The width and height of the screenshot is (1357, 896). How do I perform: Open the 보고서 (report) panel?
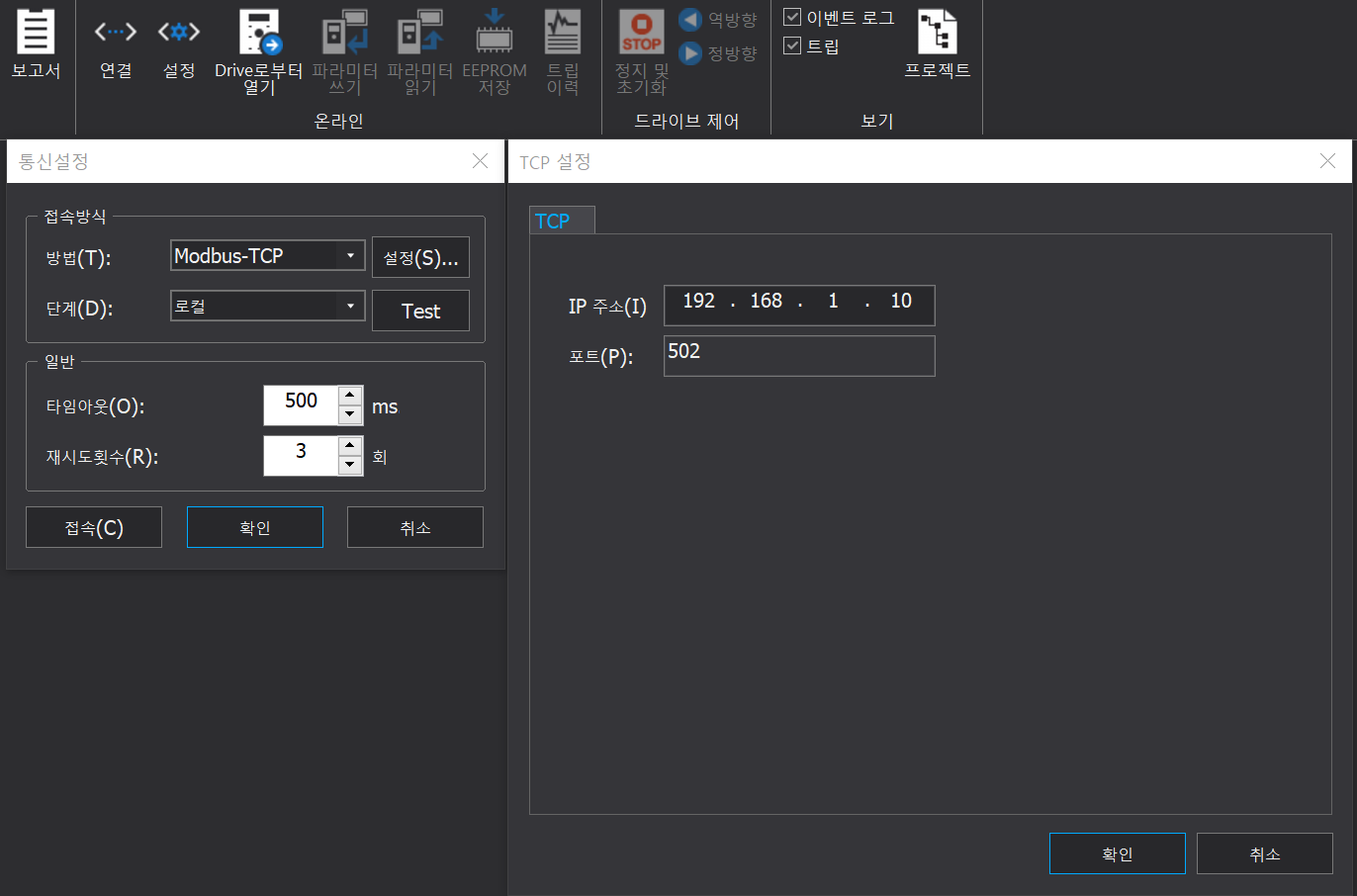click(x=36, y=43)
